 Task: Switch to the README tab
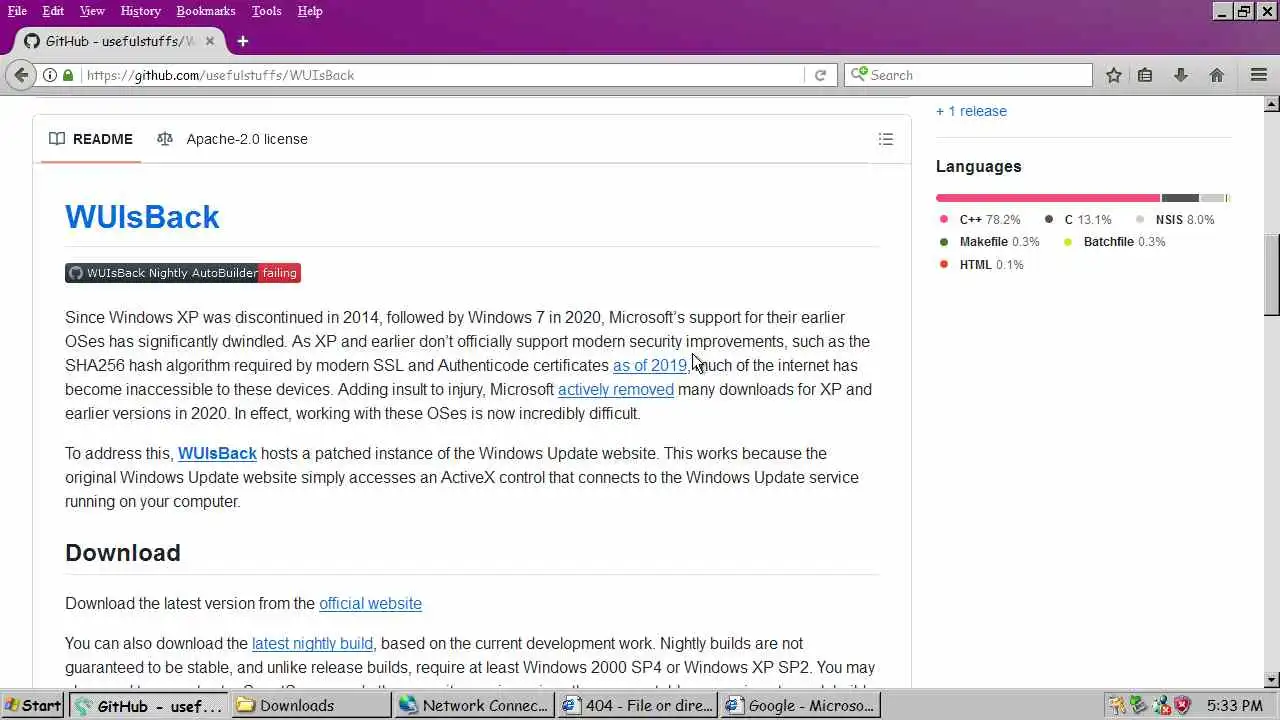[91, 139]
